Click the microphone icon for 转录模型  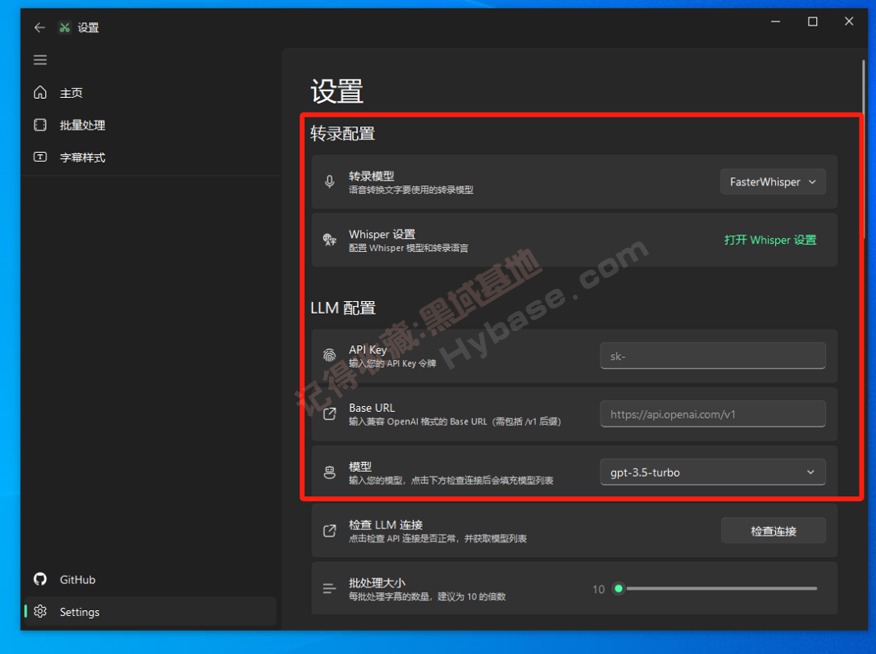[x=330, y=182]
